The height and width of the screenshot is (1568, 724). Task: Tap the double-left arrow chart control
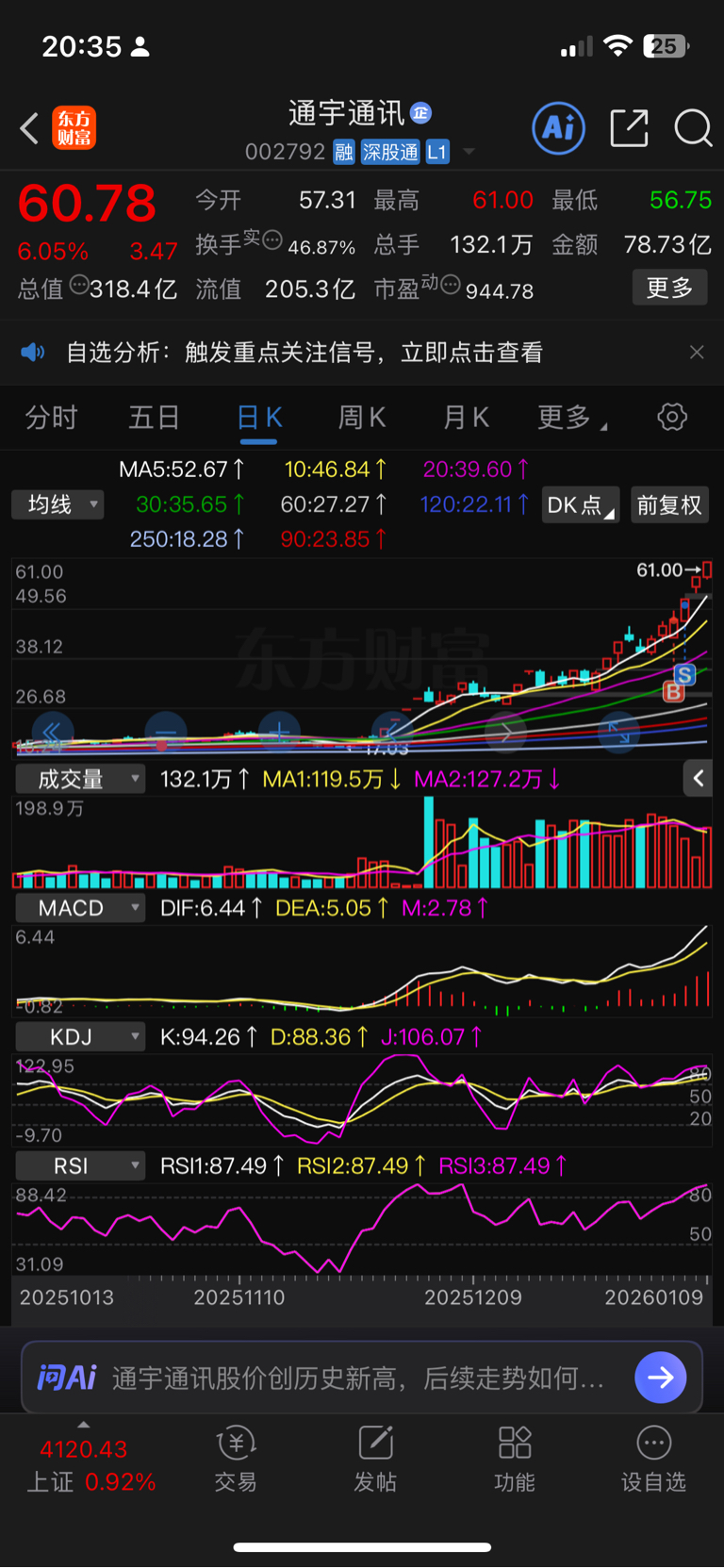tap(53, 732)
